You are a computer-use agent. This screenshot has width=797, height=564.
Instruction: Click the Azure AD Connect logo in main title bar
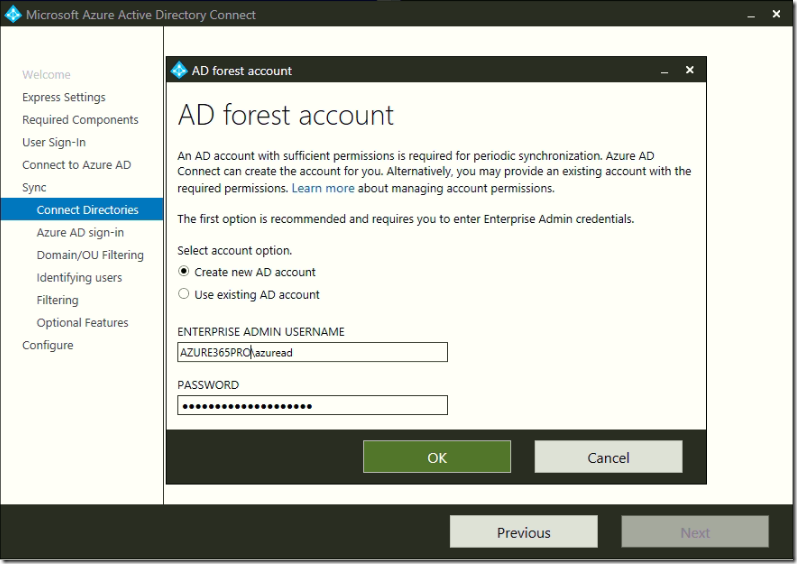13,14
